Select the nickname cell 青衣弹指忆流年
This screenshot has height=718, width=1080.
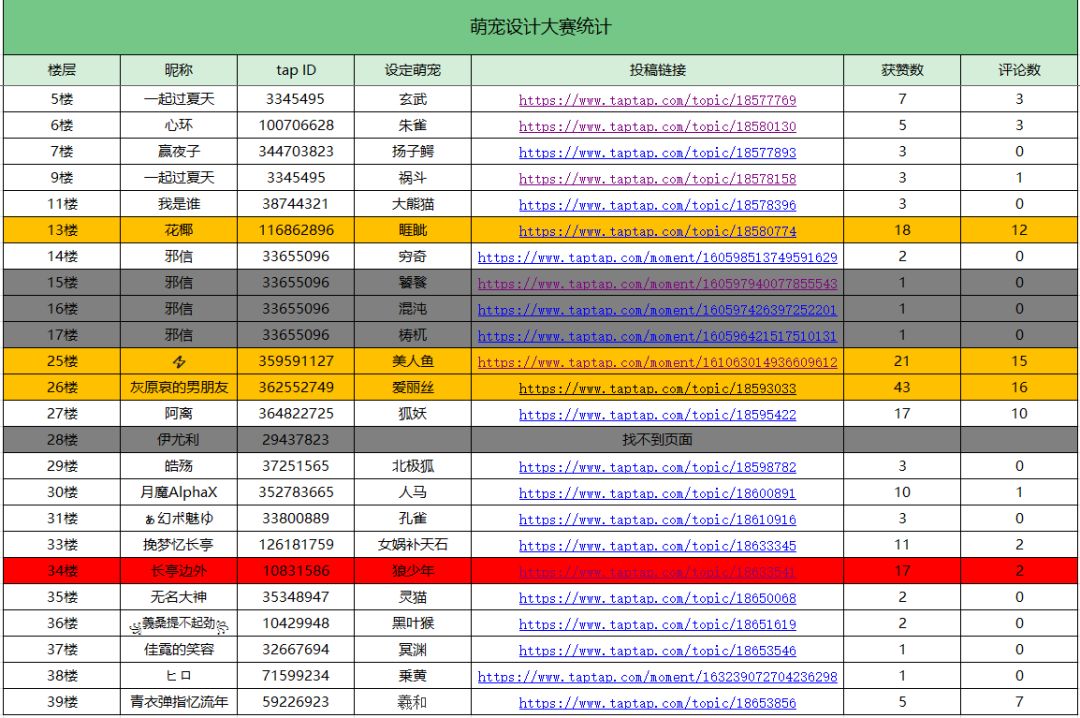(x=179, y=701)
